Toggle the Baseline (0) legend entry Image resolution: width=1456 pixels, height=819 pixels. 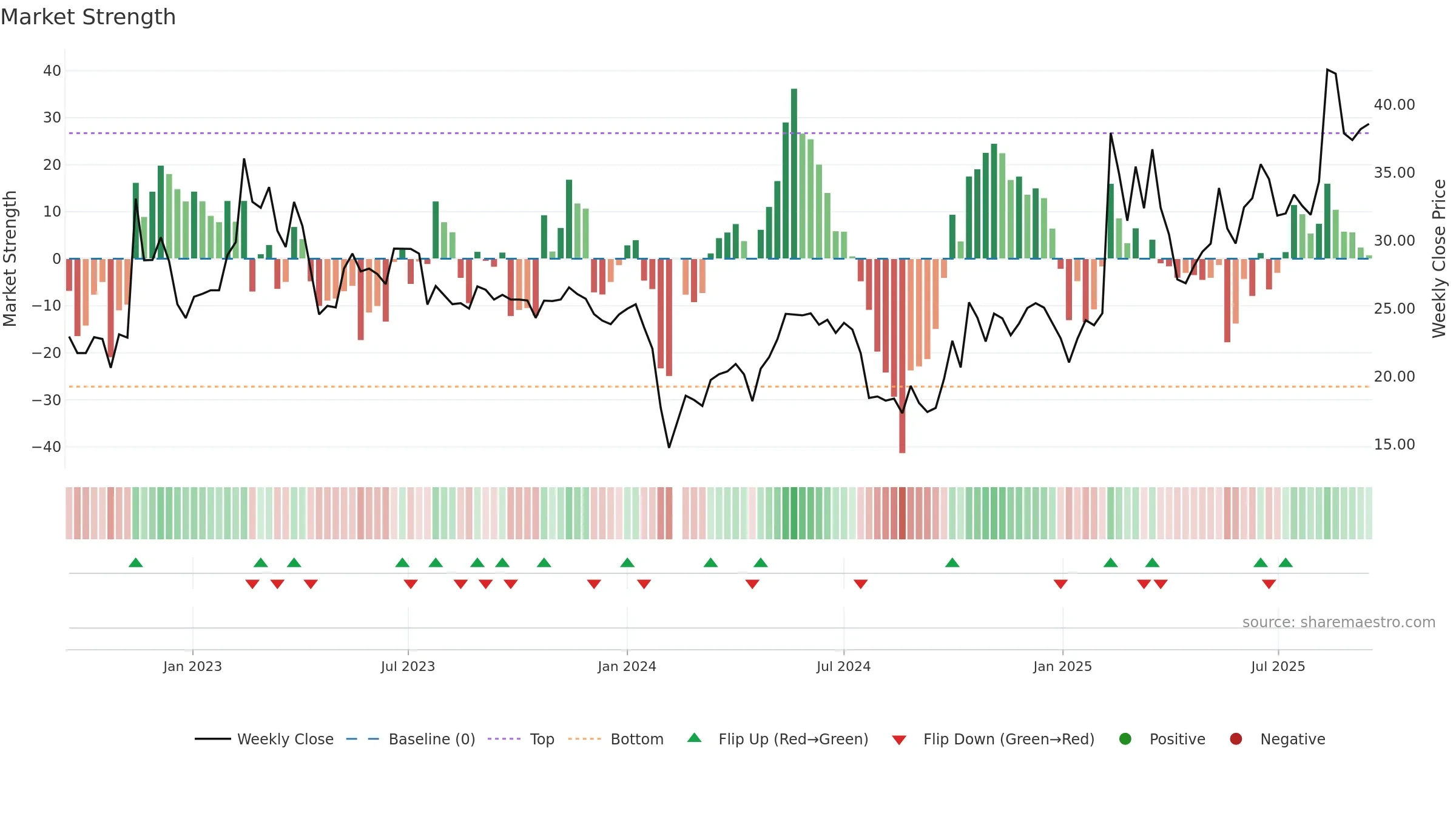click(411, 739)
